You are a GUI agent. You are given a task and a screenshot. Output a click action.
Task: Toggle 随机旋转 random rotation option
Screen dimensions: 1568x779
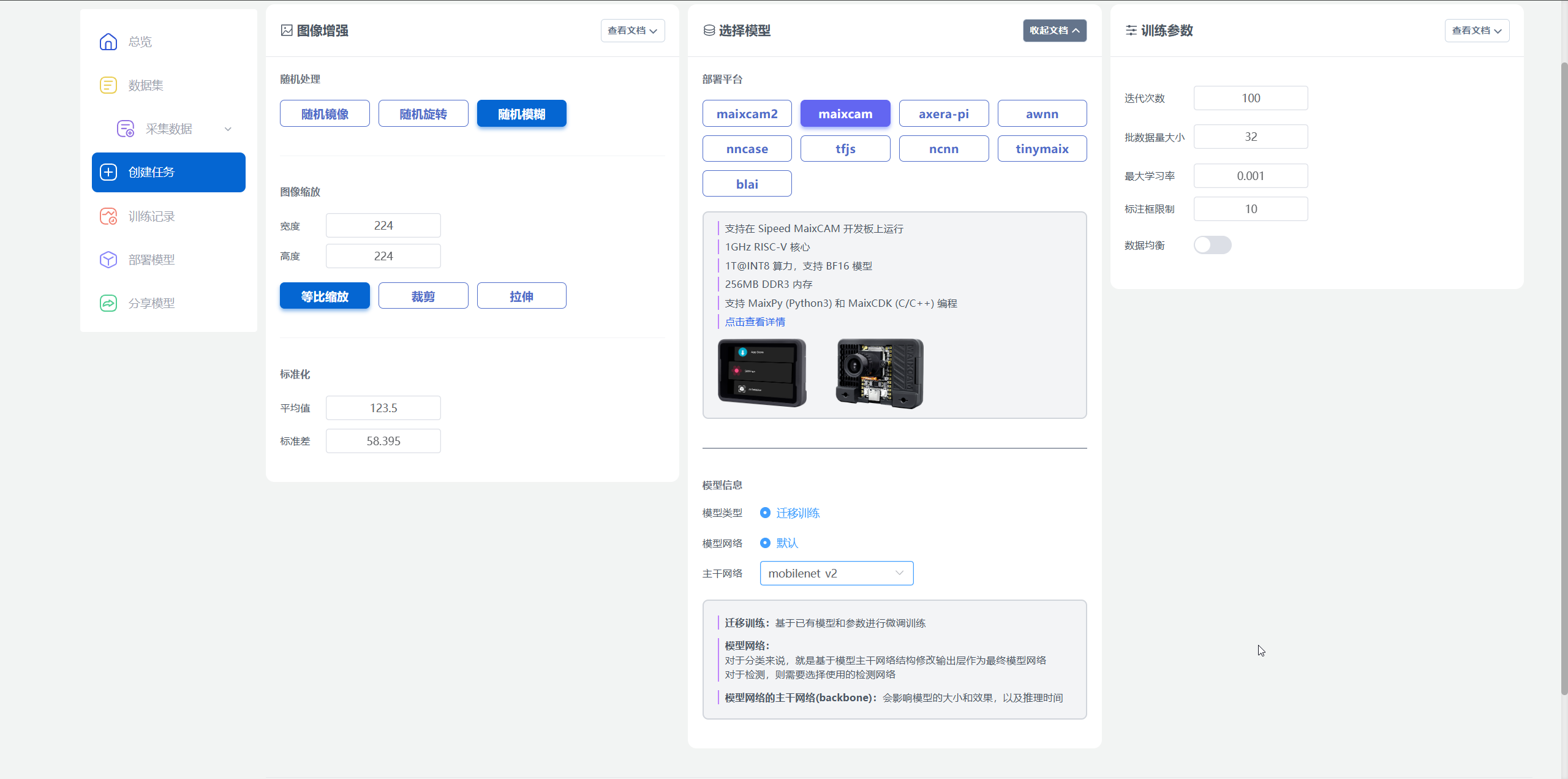423,113
